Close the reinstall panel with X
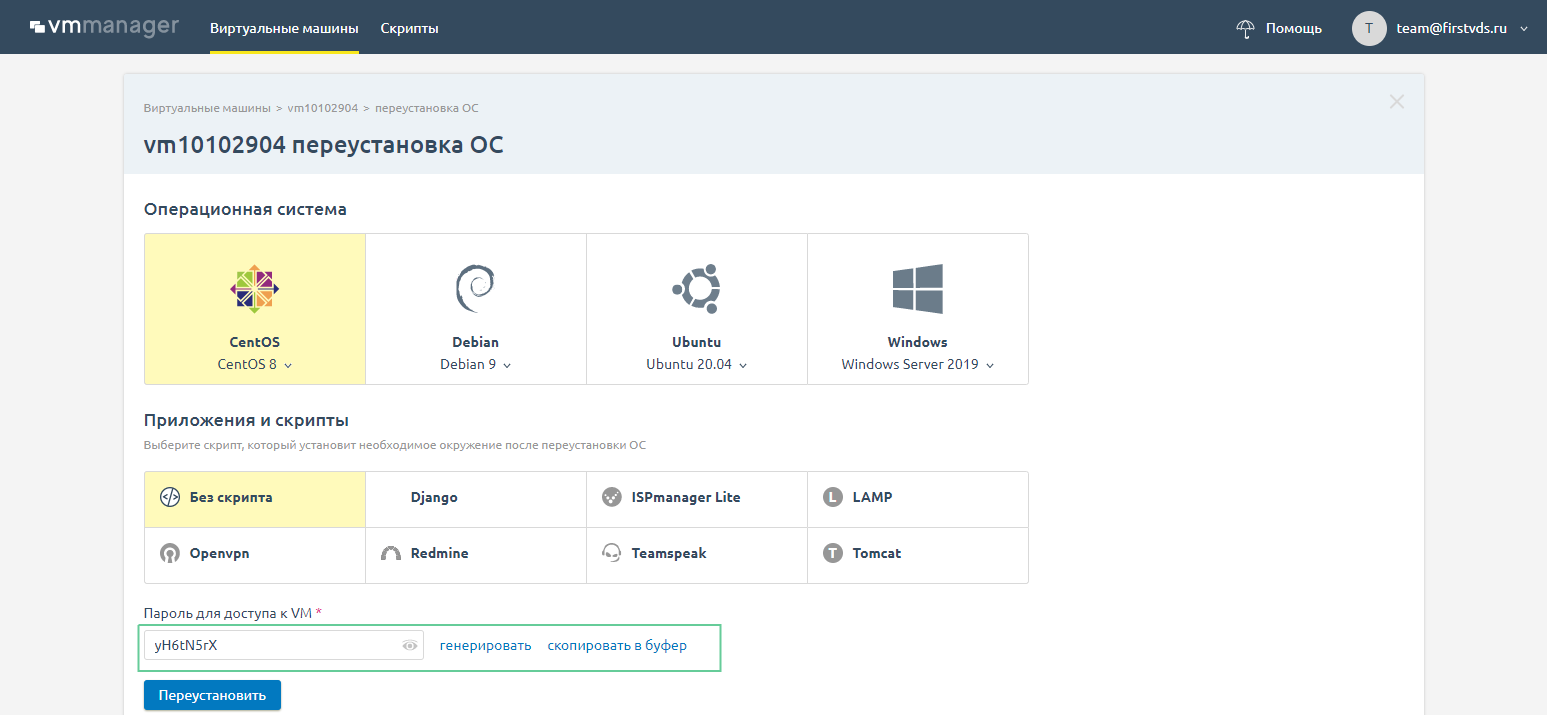The image size is (1547, 715). pyautogui.click(x=1397, y=101)
